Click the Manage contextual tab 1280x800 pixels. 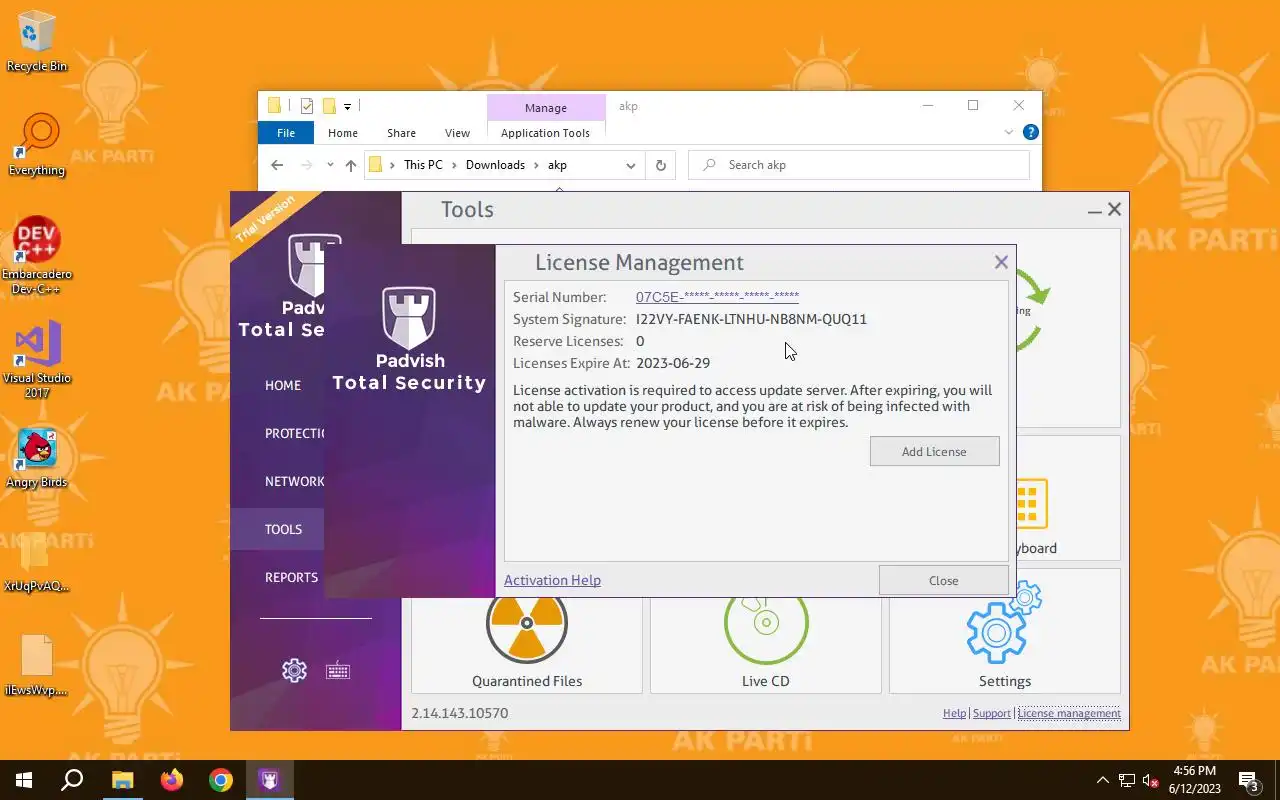pyautogui.click(x=546, y=108)
